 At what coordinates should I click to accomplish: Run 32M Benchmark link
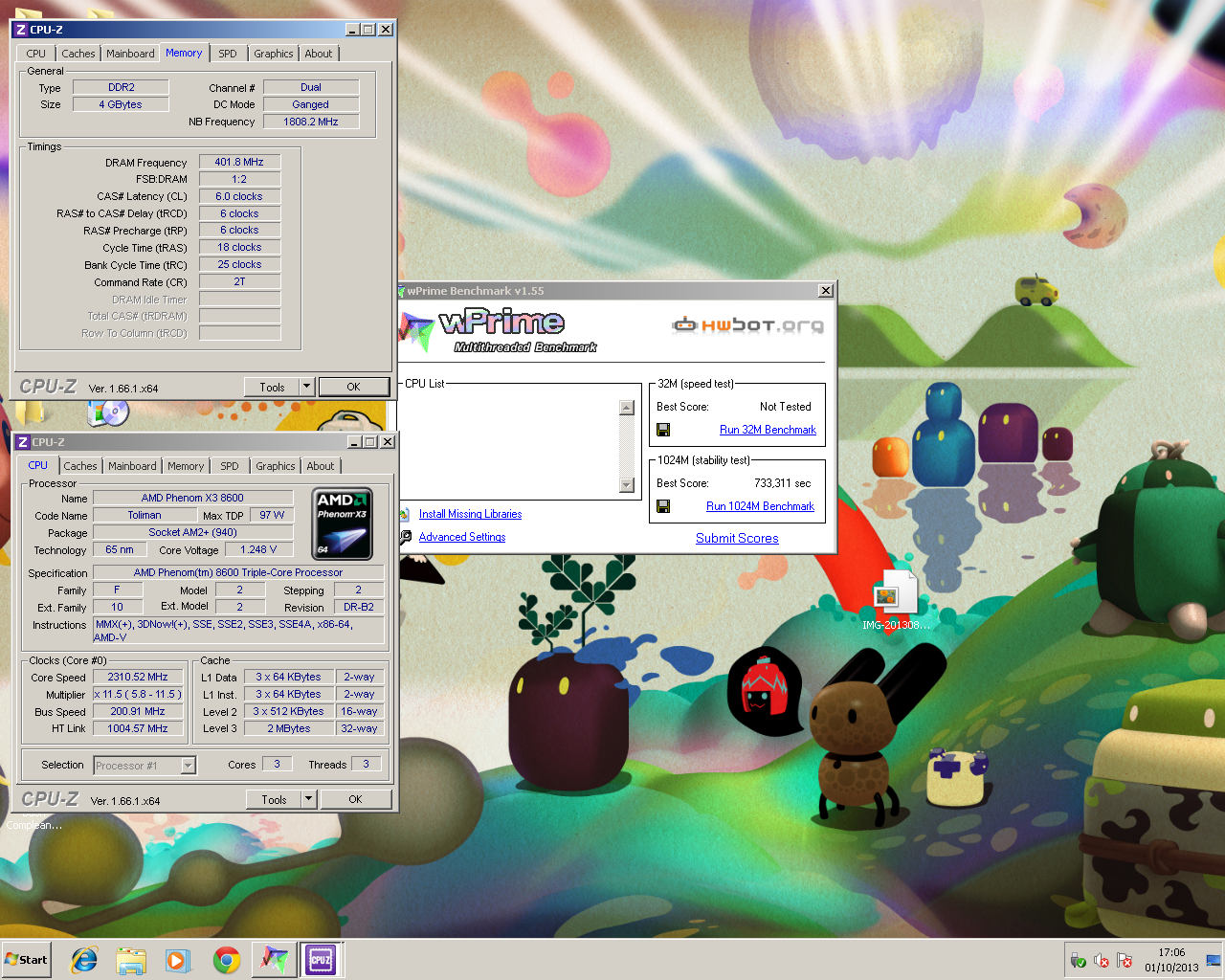tap(768, 430)
